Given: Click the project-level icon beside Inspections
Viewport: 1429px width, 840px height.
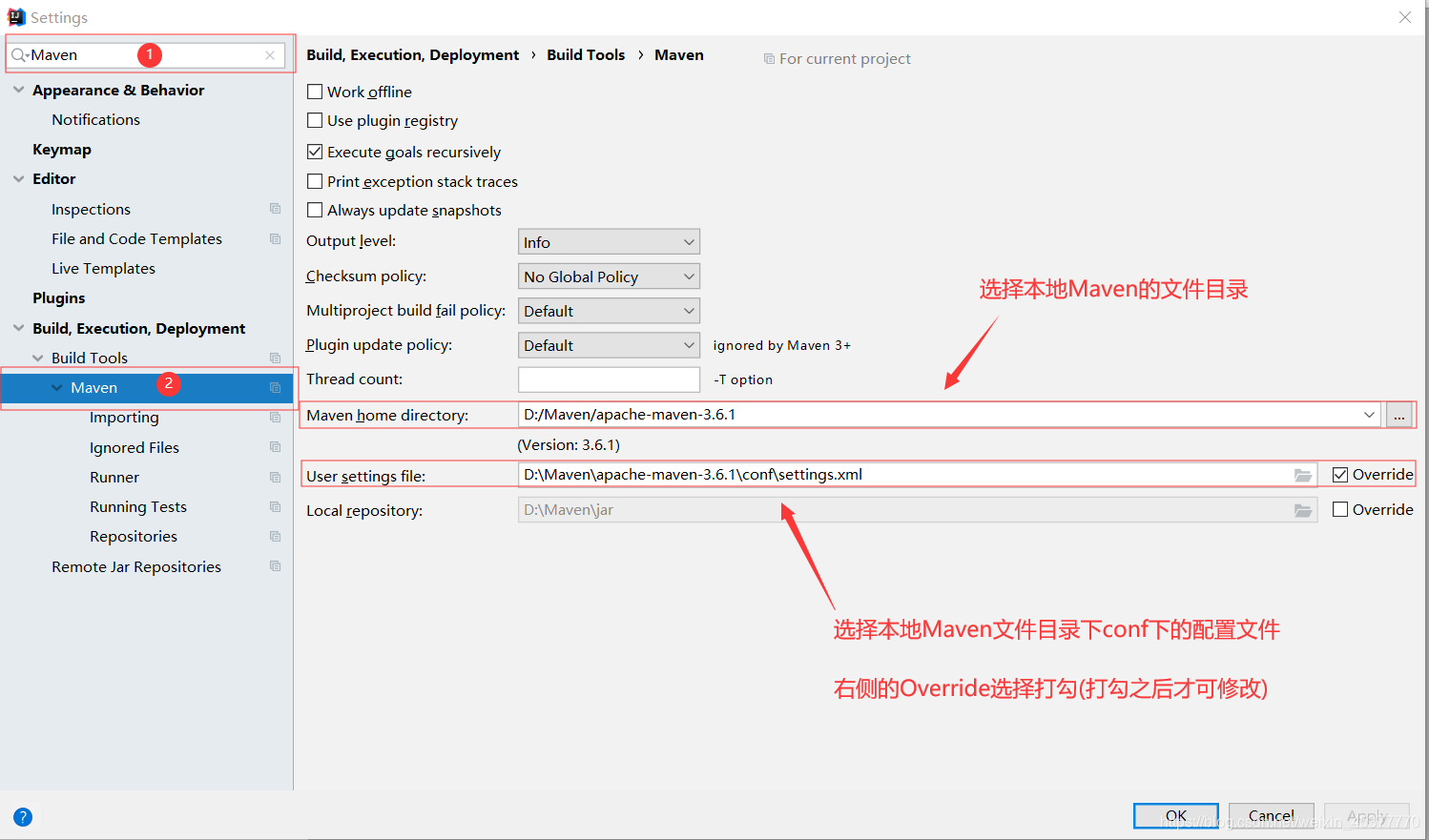Looking at the screenshot, I should point(275,209).
